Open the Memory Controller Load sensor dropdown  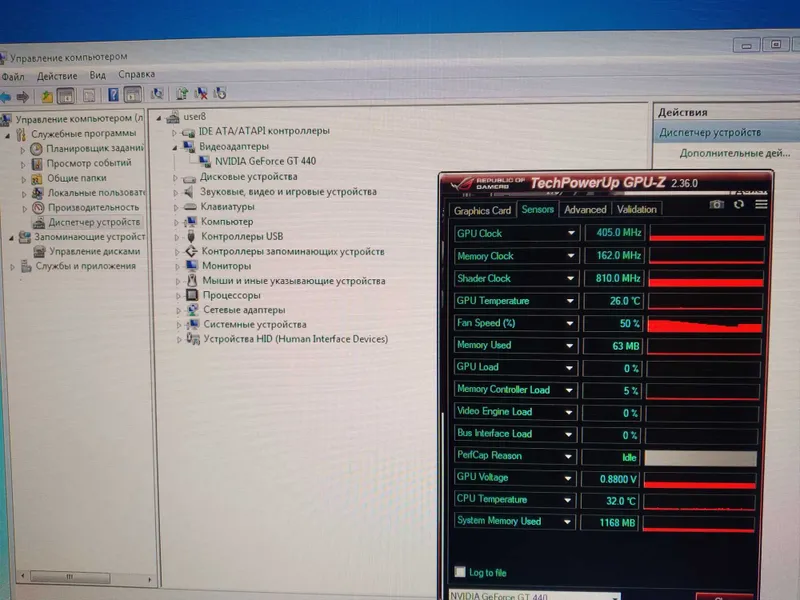569,390
